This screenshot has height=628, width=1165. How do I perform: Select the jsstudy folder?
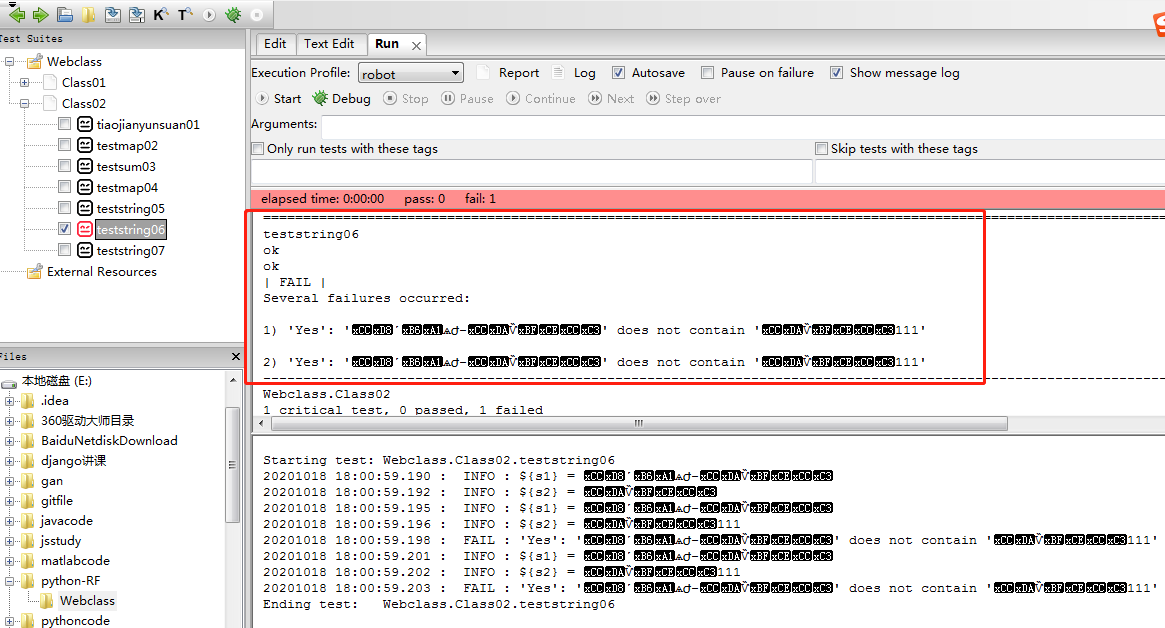click(x=61, y=541)
